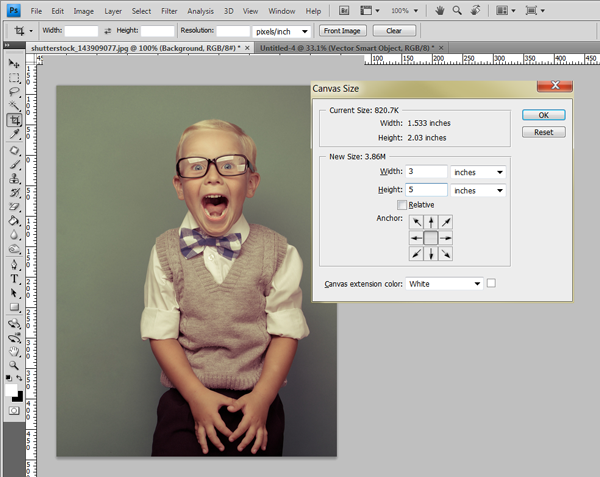
Task: Click the Front Image button
Action: 342,31
